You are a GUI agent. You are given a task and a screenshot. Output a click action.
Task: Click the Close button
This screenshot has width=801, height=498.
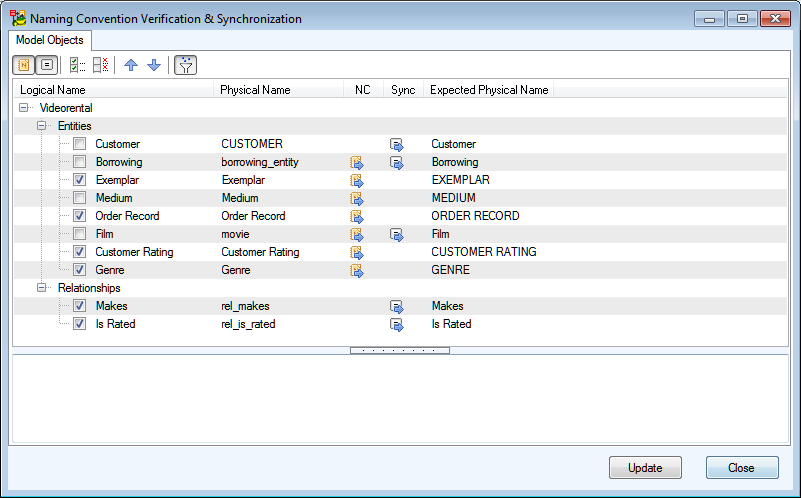(x=742, y=467)
